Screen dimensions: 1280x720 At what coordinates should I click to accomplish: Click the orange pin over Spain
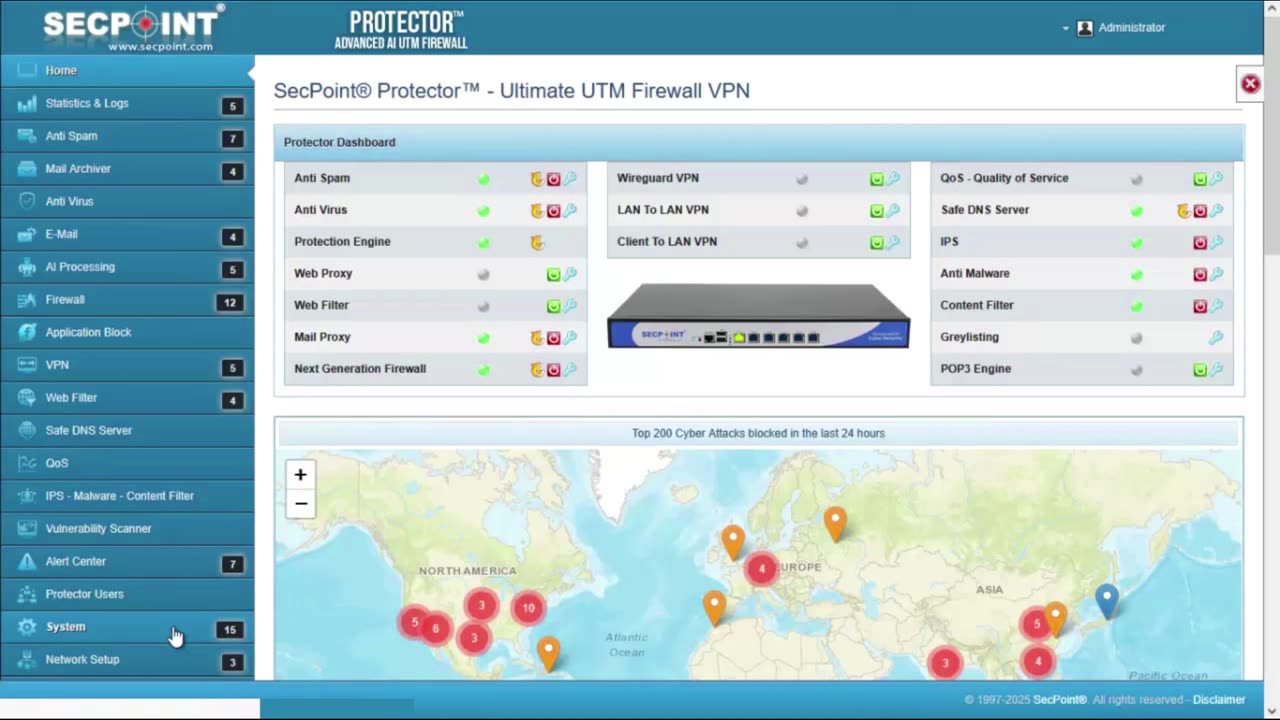tap(714, 607)
